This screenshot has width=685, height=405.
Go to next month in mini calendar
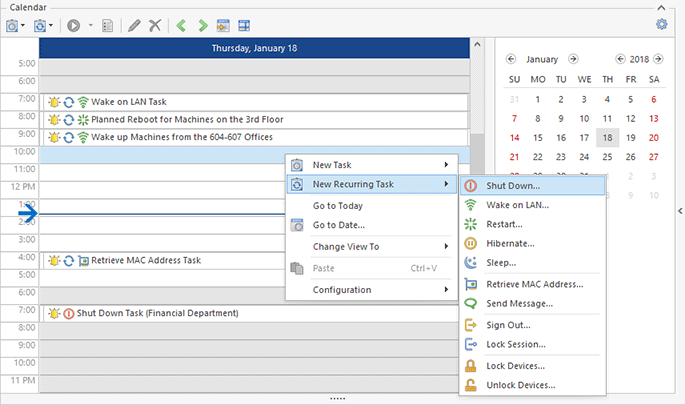click(573, 59)
